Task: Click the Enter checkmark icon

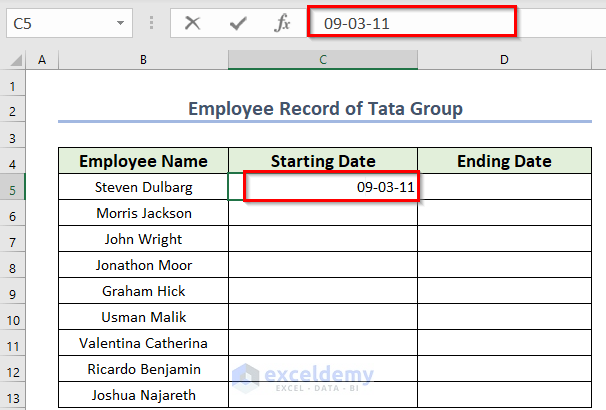Action: (x=238, y=22)
